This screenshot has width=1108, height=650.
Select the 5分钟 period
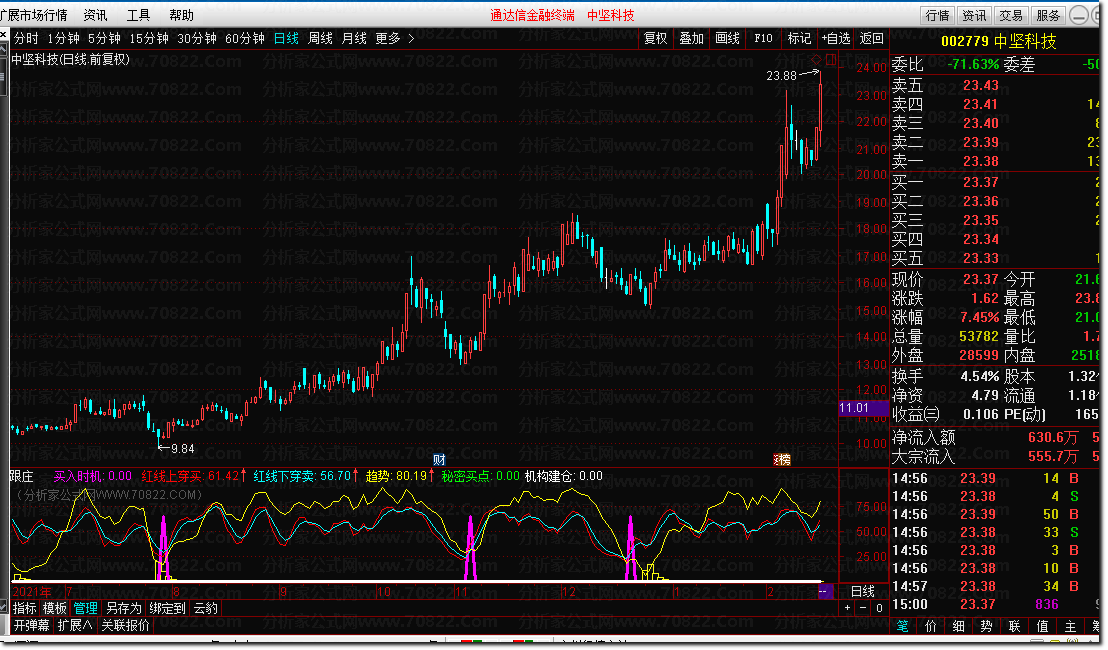click(x=104, y=38)
